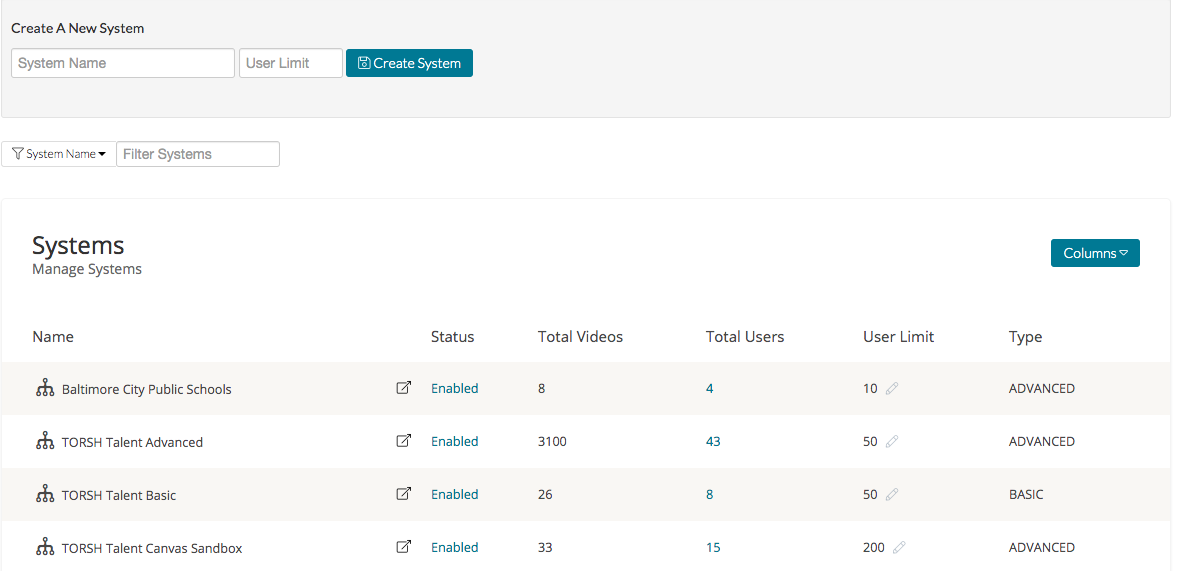Open TORSH Talent Basic external link icon
The width and height of the screenshot is (1200, 571).
[x=403, y=494]
